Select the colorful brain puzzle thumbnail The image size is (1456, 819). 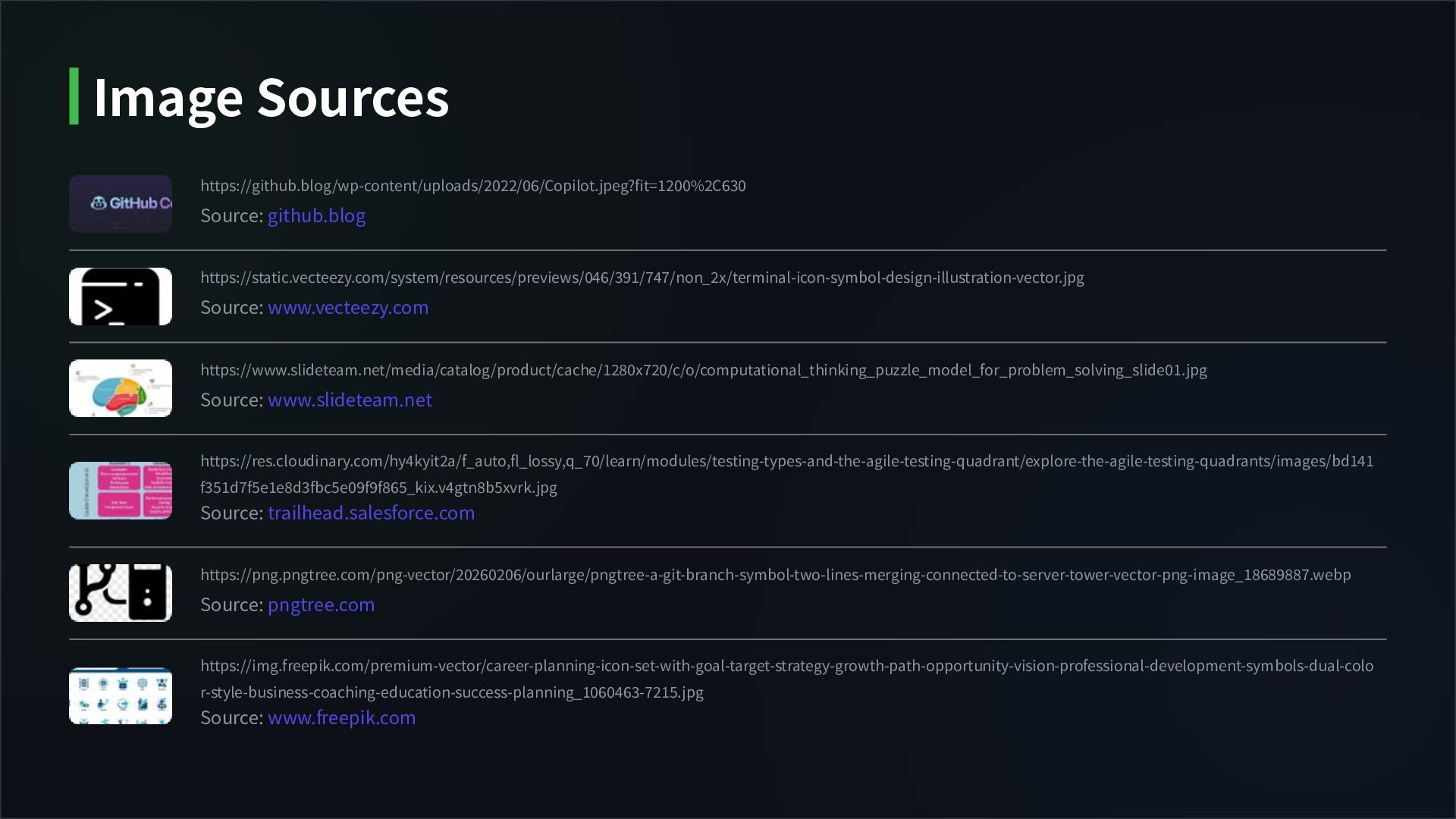pos(121,388)
